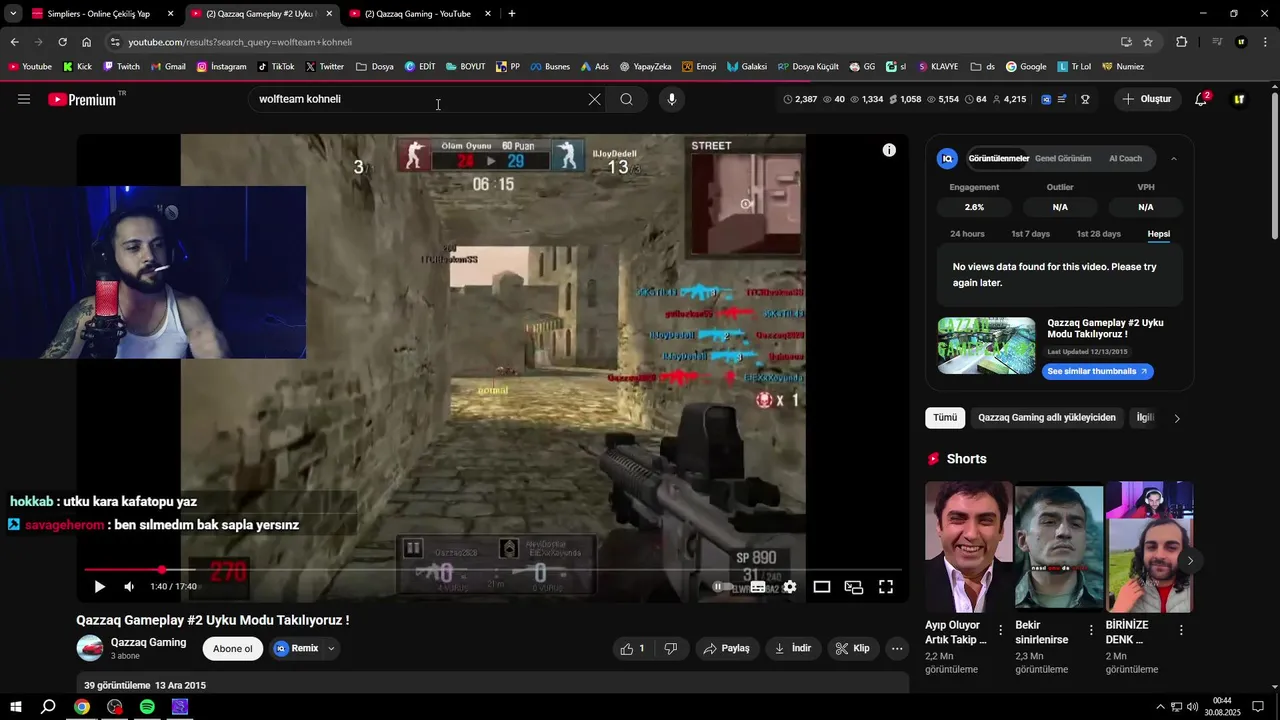
Task: Like the video
Action: coord(632,648)
